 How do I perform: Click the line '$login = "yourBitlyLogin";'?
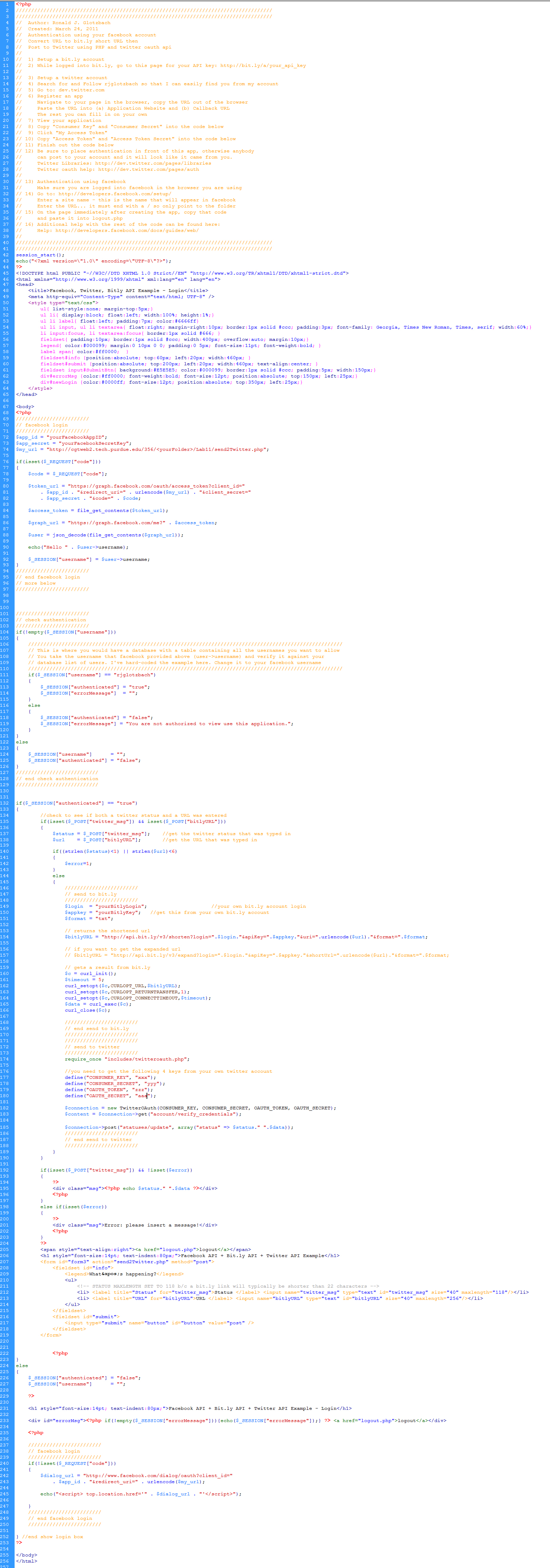pyautogui.click(x=106, y=906)
